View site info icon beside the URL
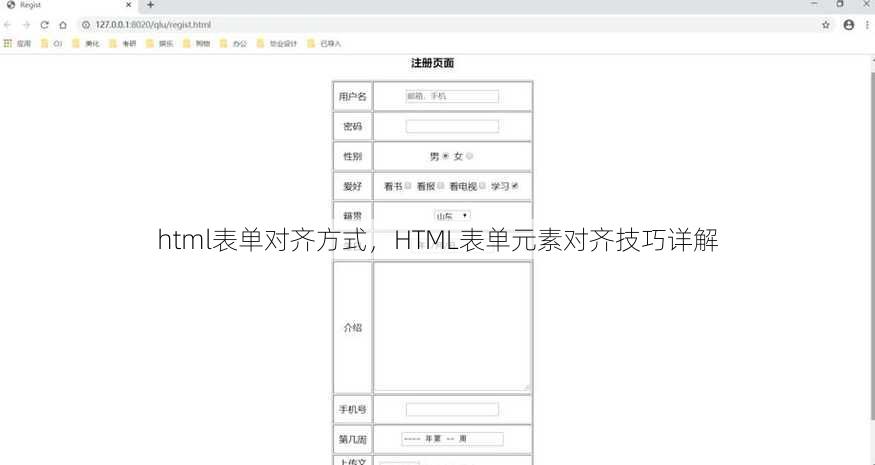The width and height of the screenshot is (875, 465). coord(86,25)
